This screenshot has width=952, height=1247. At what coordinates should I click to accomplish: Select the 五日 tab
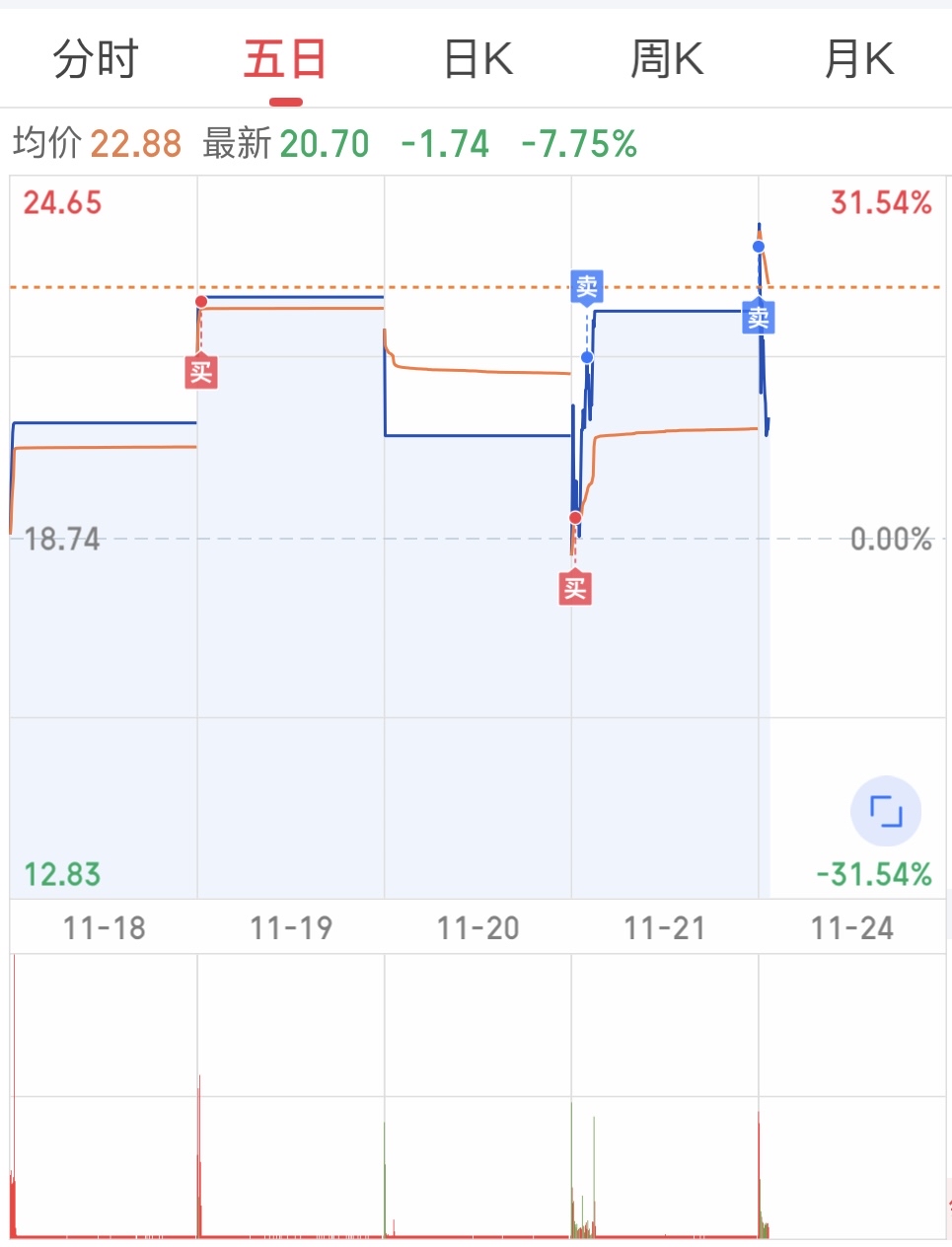point(285,59)
